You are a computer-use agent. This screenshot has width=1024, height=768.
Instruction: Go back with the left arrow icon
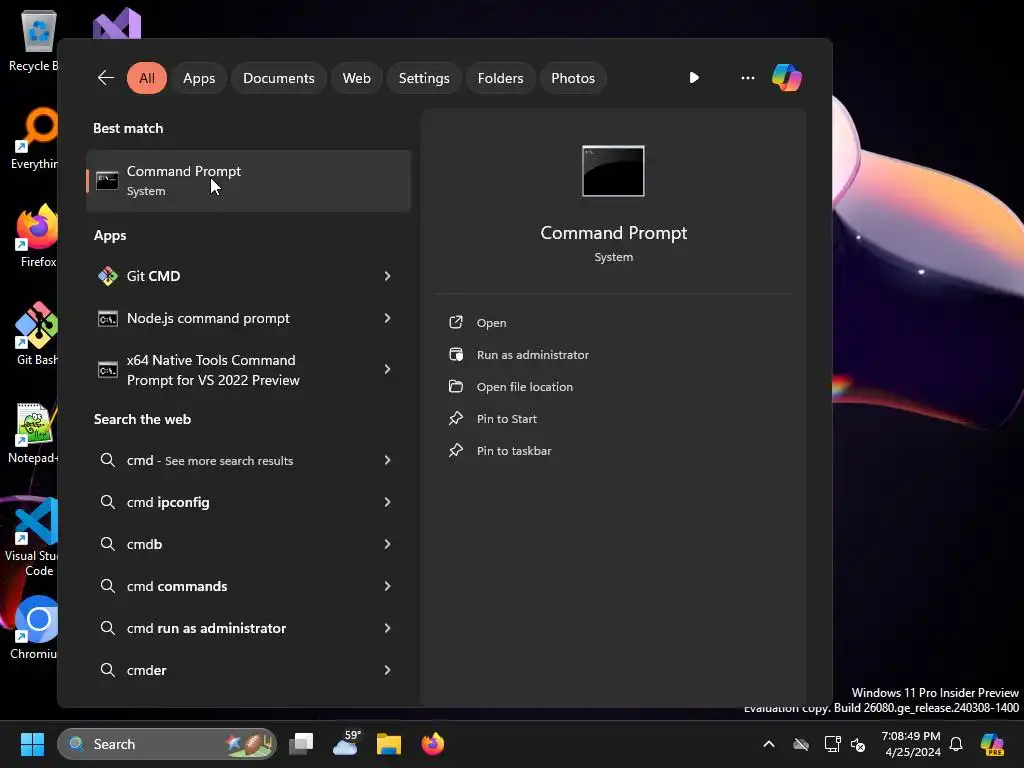point(105,78)
